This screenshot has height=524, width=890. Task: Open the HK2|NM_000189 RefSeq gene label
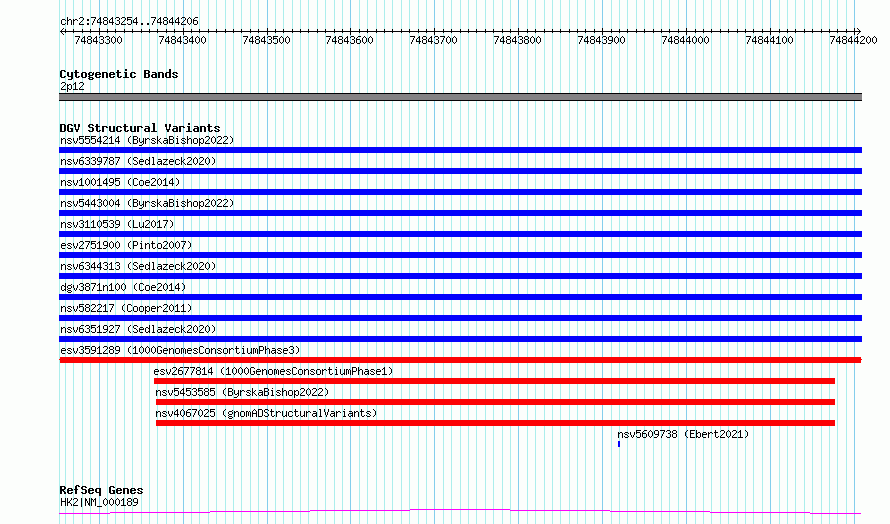[x=99, y=502]
